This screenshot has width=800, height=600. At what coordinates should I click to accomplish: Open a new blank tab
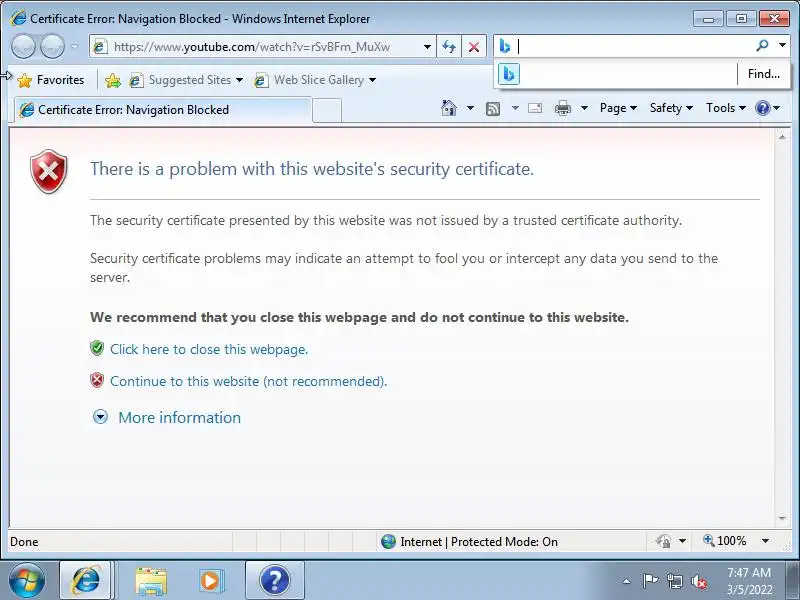[327, 110]
